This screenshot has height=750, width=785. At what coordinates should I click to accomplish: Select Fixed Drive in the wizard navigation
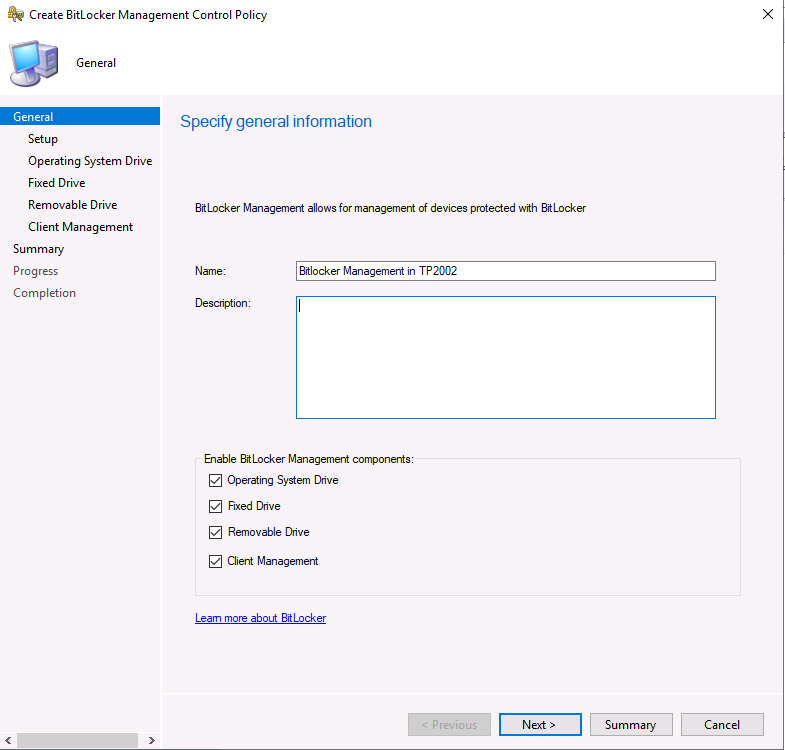pos(57,183)
